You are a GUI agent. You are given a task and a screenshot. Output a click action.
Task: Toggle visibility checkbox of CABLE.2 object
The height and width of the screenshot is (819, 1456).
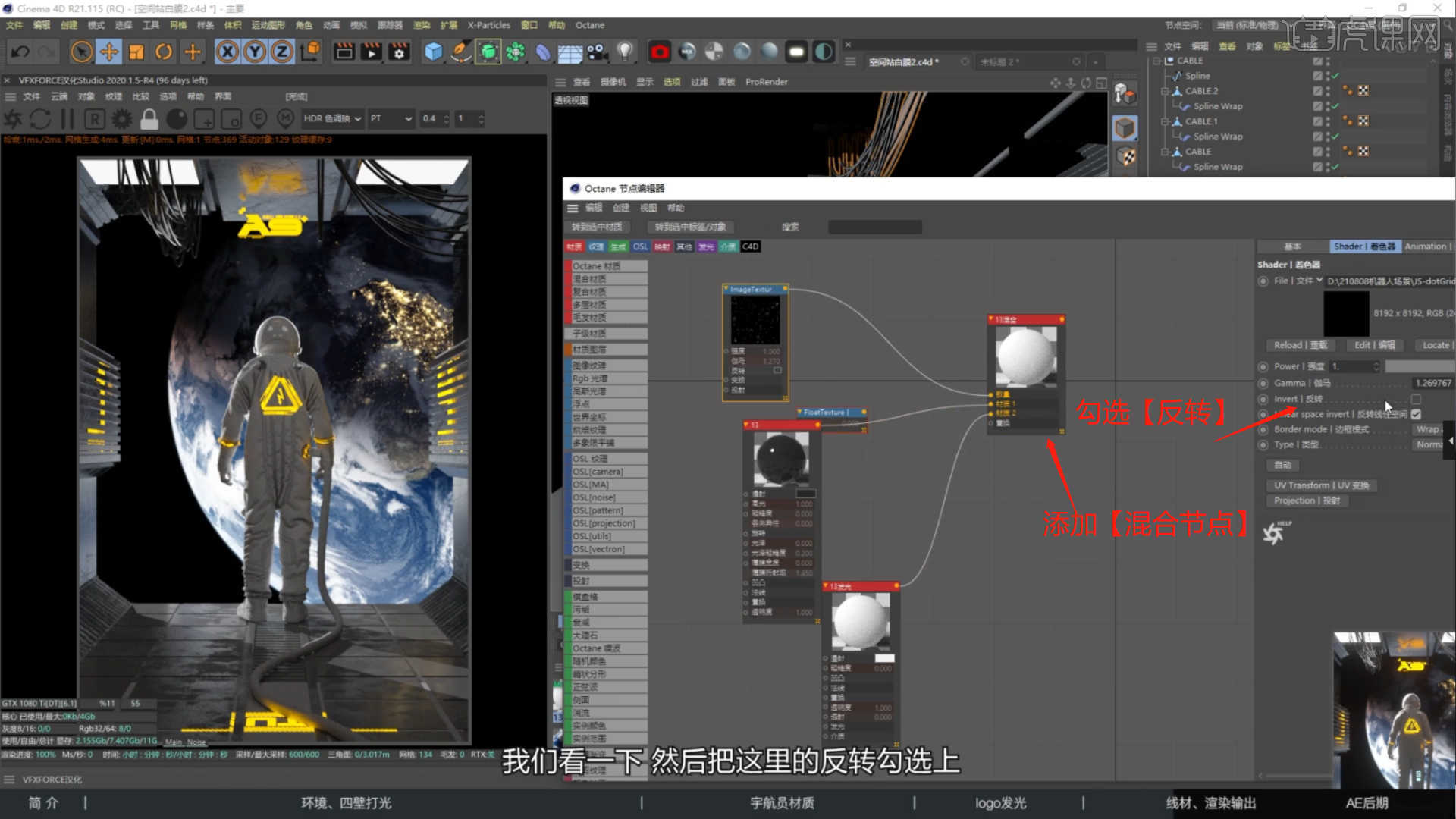(1317, 91)
